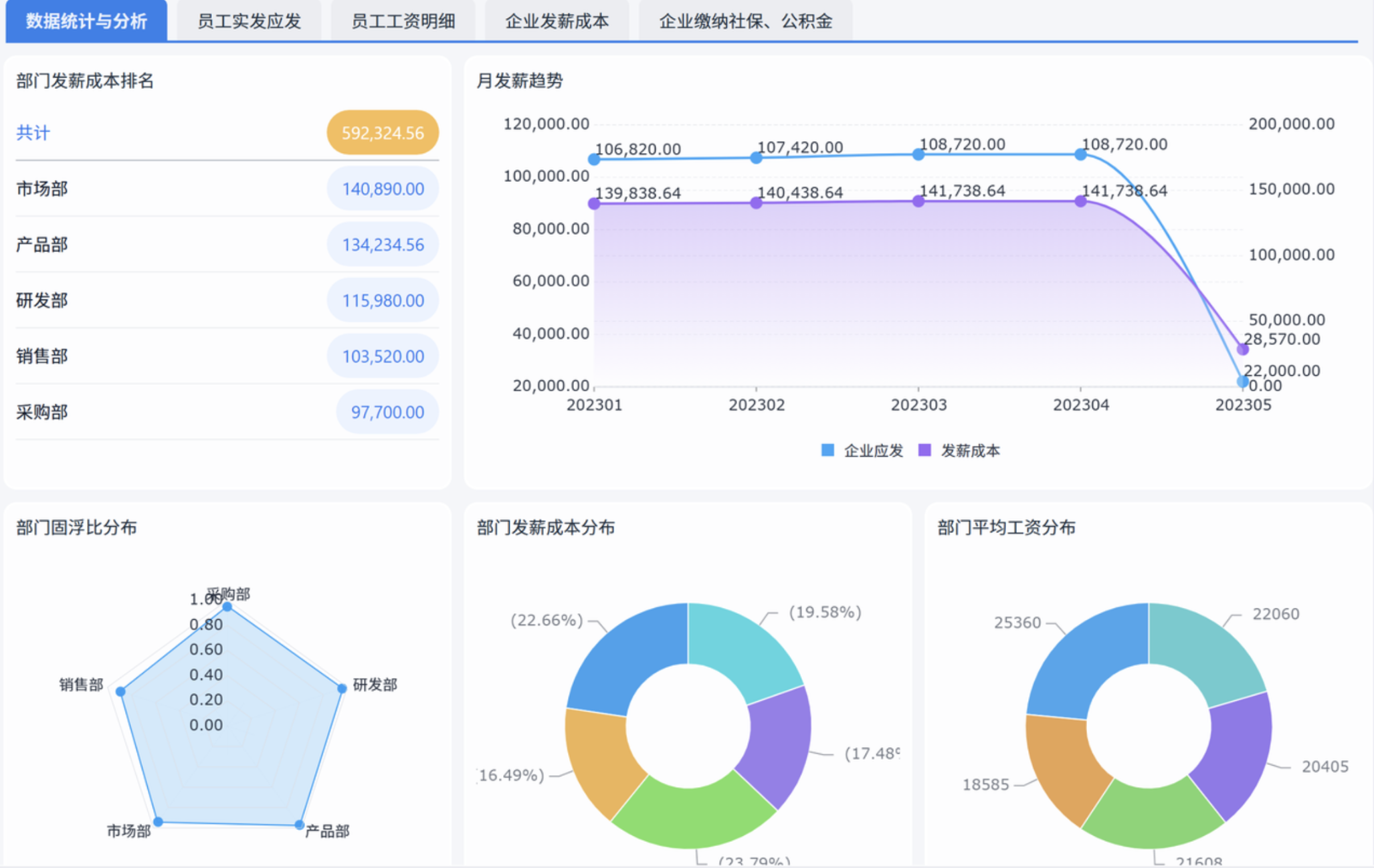Click the 139,838.64 data label
The height and width of the screenshot is (868, 1374).
pyautogui.click(x=638, y=193)
